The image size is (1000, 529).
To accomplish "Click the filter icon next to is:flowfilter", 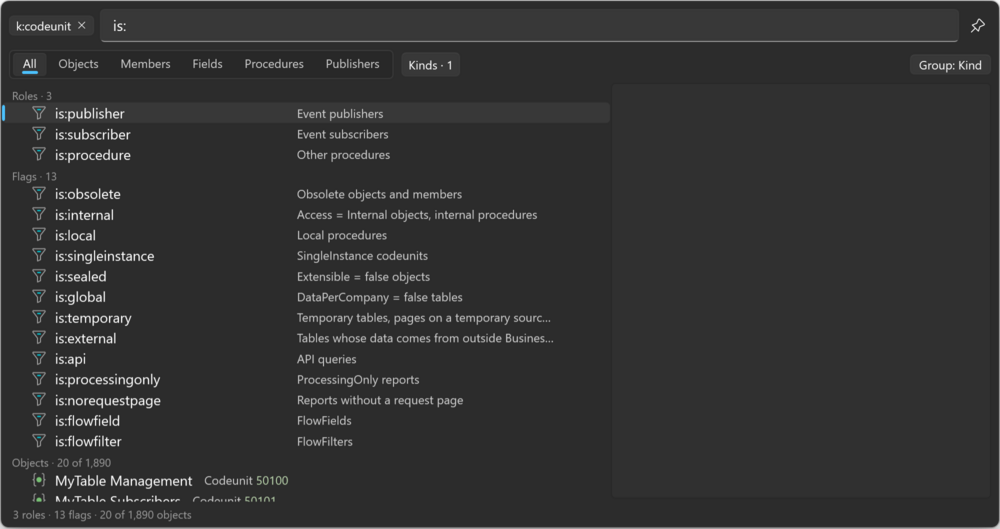I will click(39, 441).
